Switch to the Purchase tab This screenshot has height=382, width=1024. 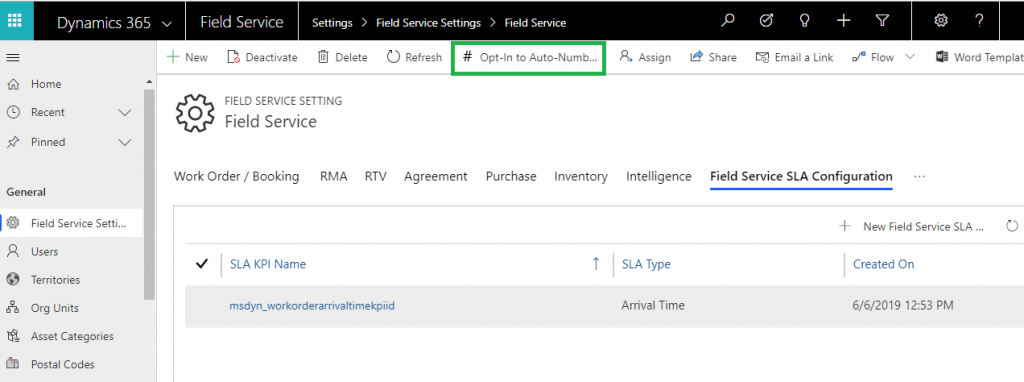click(x=511, y=176)
